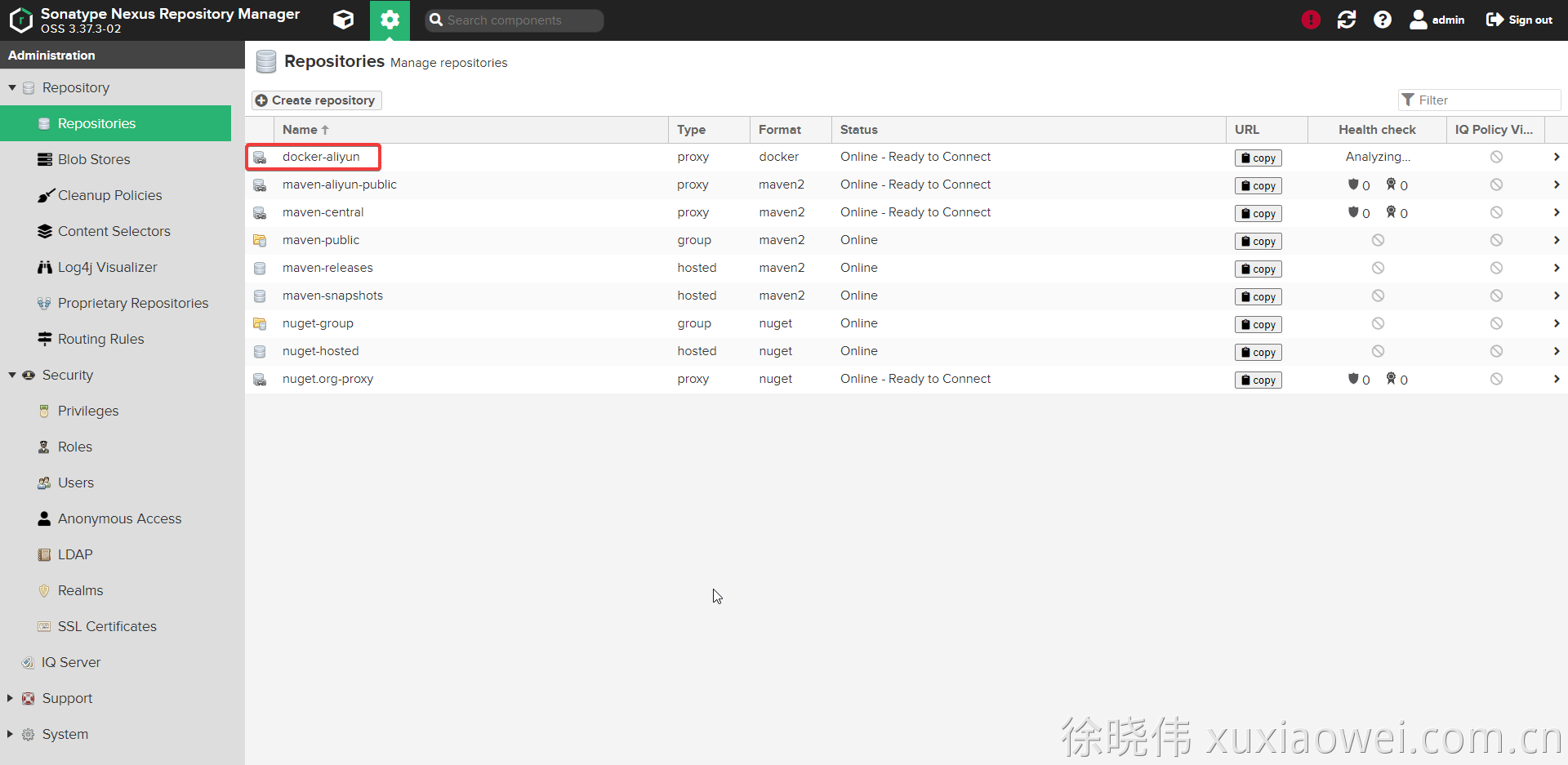Click the docker-aliyun proxy repository icon
The image size is (1568, 765).
pyautogui.click(x=260, y=157)
